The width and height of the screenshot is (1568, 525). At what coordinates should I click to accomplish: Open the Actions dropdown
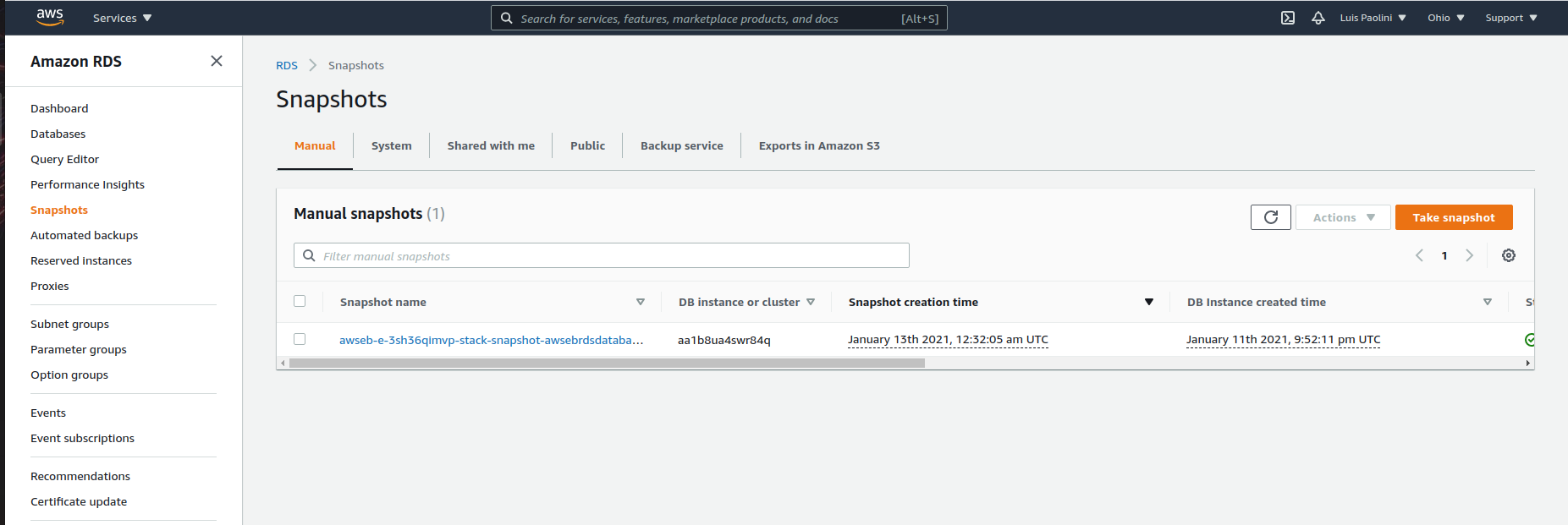(1342, 217)
